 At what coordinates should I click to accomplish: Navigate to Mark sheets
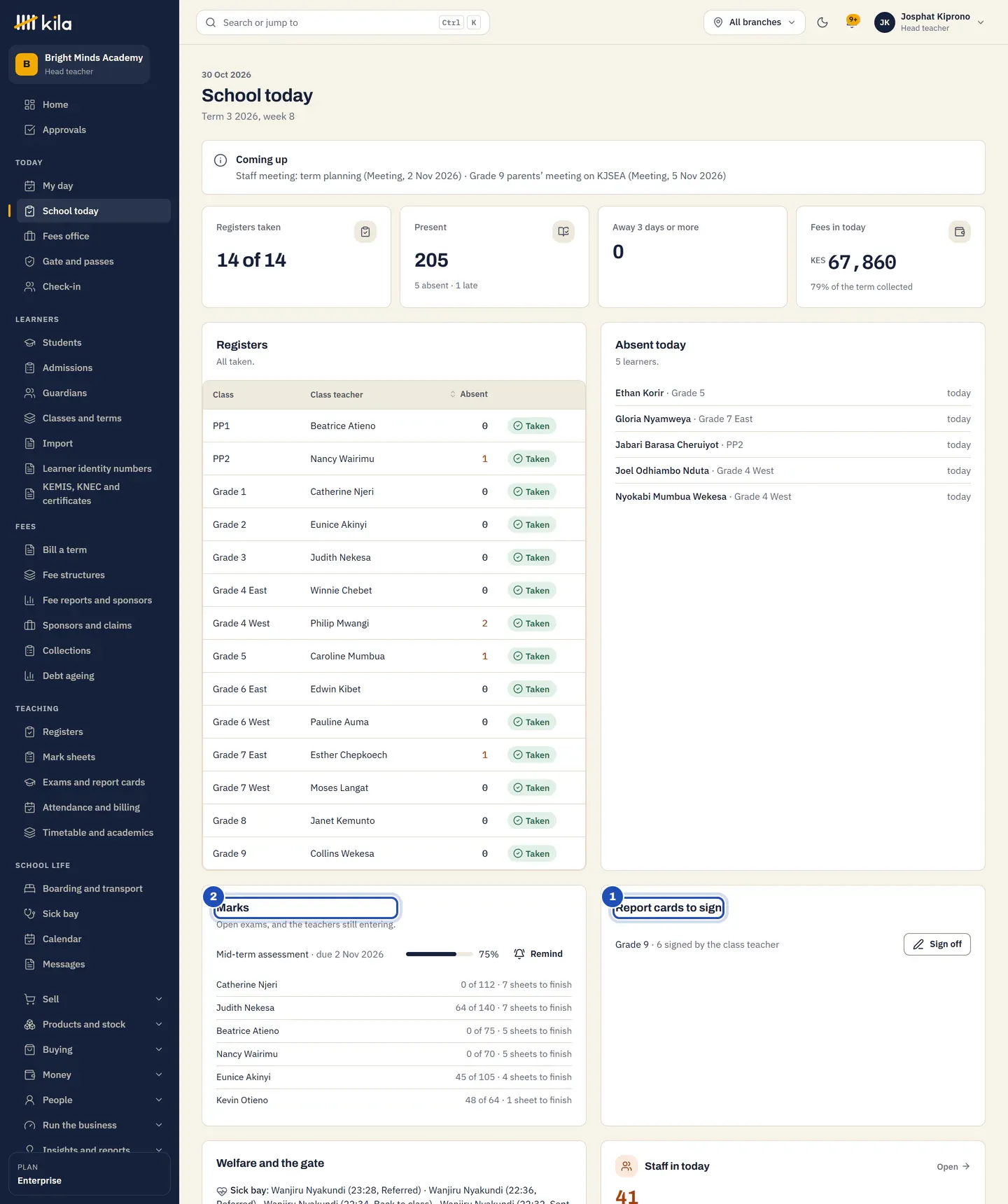tap(93, 757)
